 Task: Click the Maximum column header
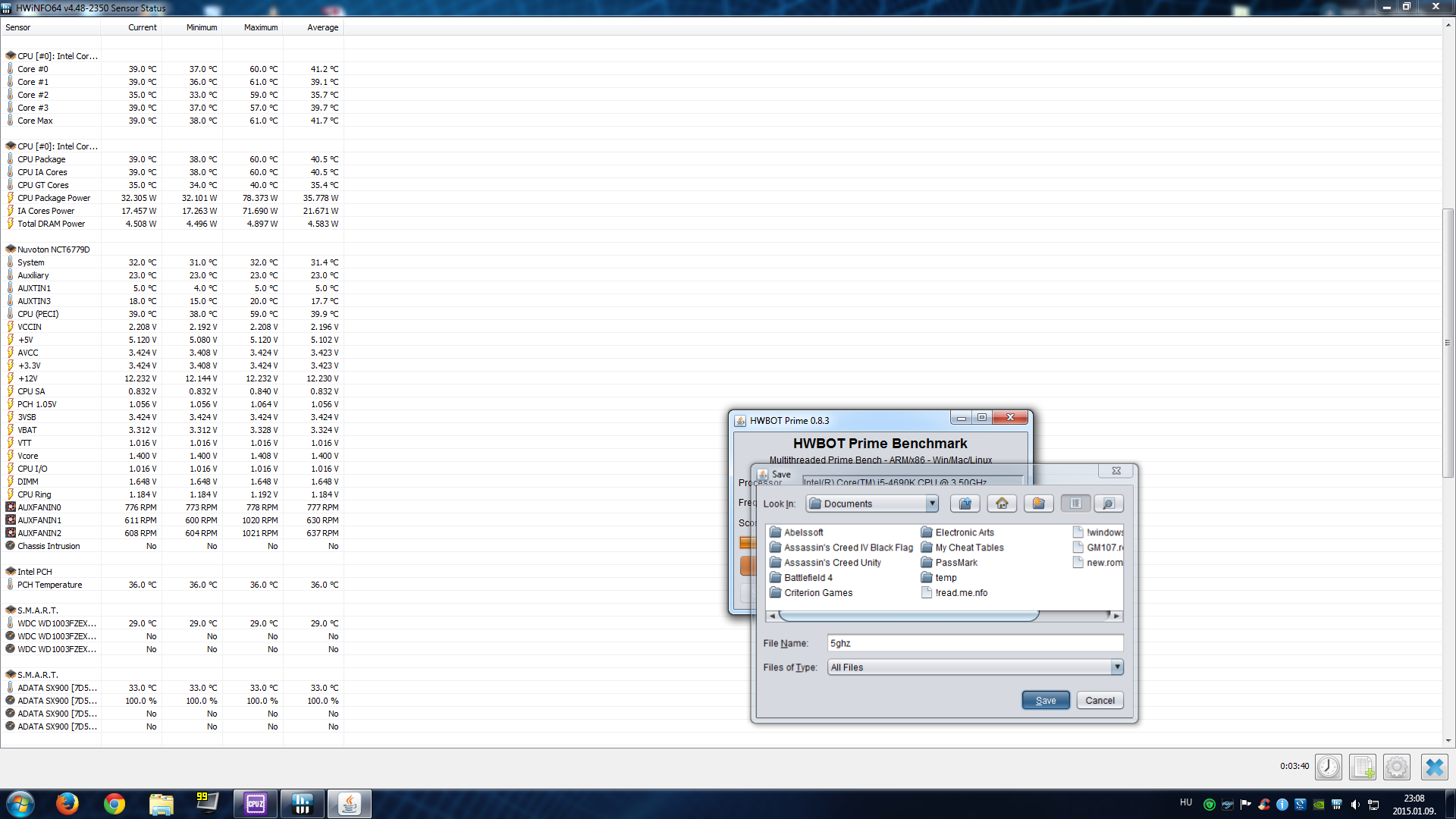(x=253, y=27)
